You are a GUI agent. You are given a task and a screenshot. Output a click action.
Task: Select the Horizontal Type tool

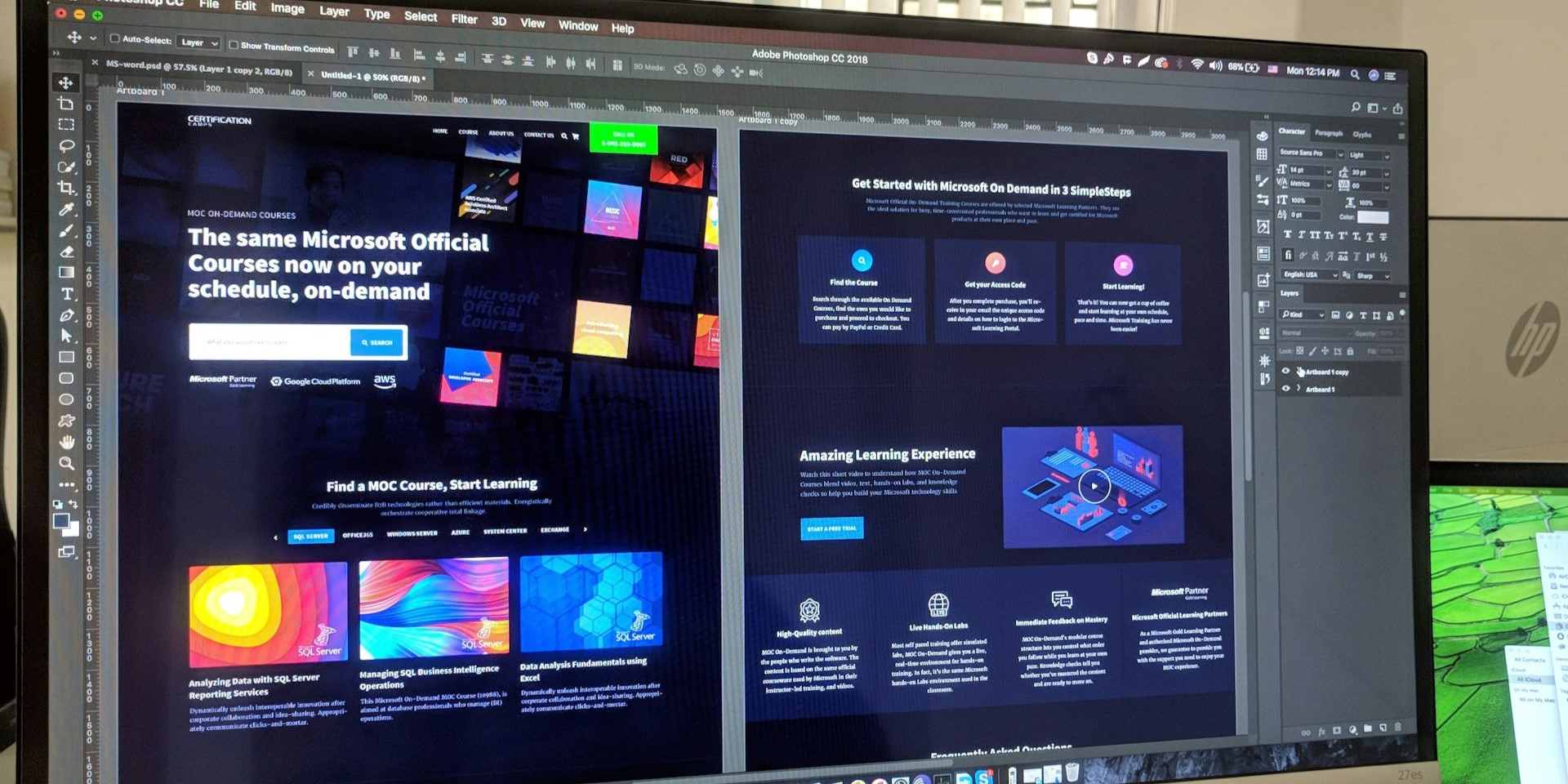pos(67,294)
